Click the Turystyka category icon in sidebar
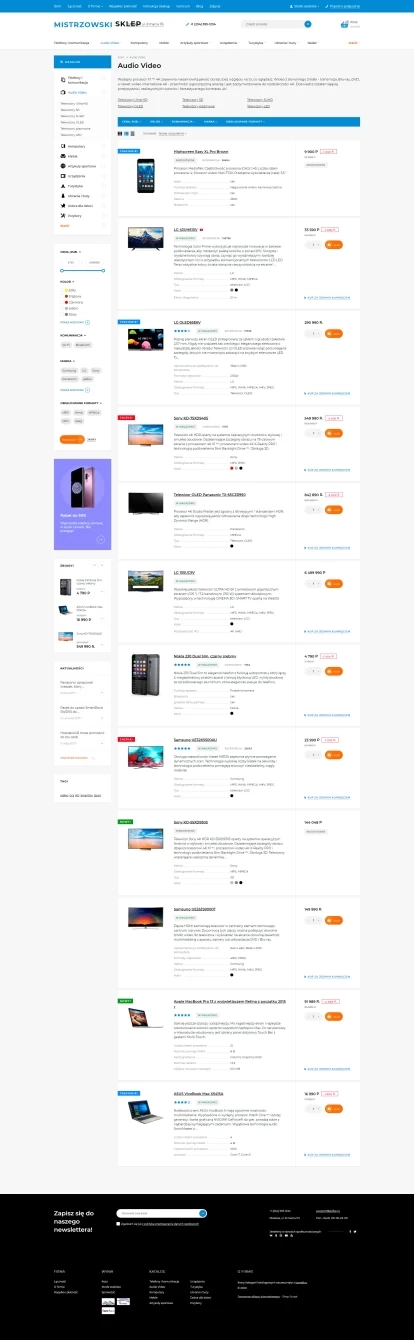The width and height of the screenshot is (414, 1340). click(63, 186)
